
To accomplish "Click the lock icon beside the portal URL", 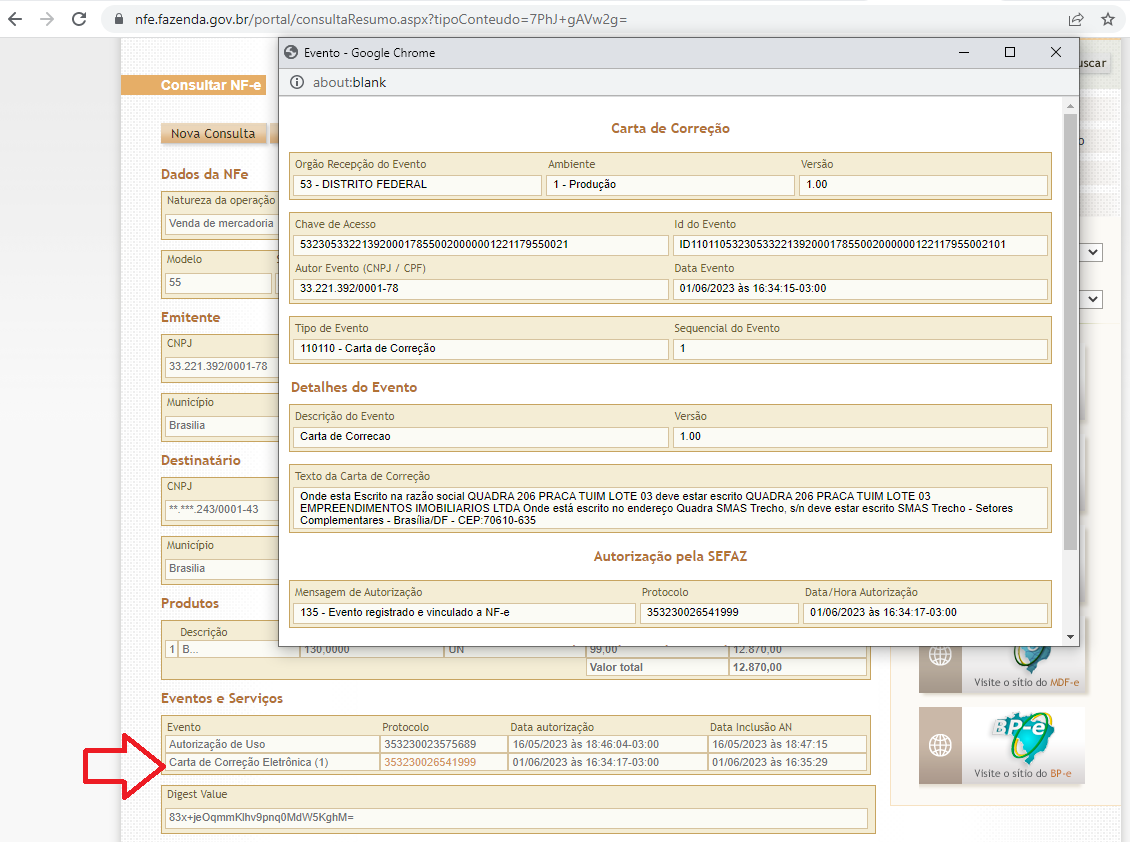I will pos(119,19).
